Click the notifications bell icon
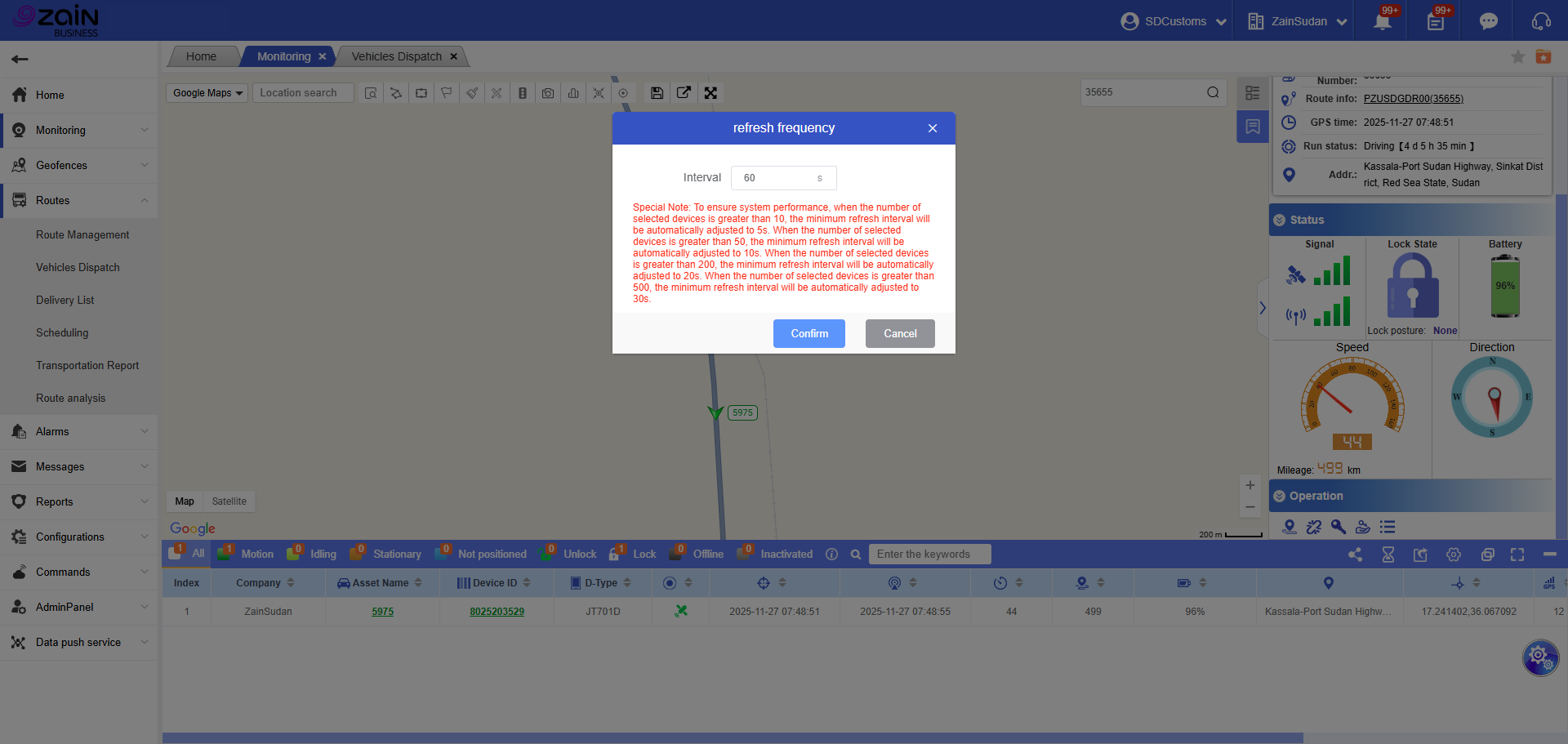Image resolution: width=1568 pixels, height=744 pixels. pos(1382,21)
